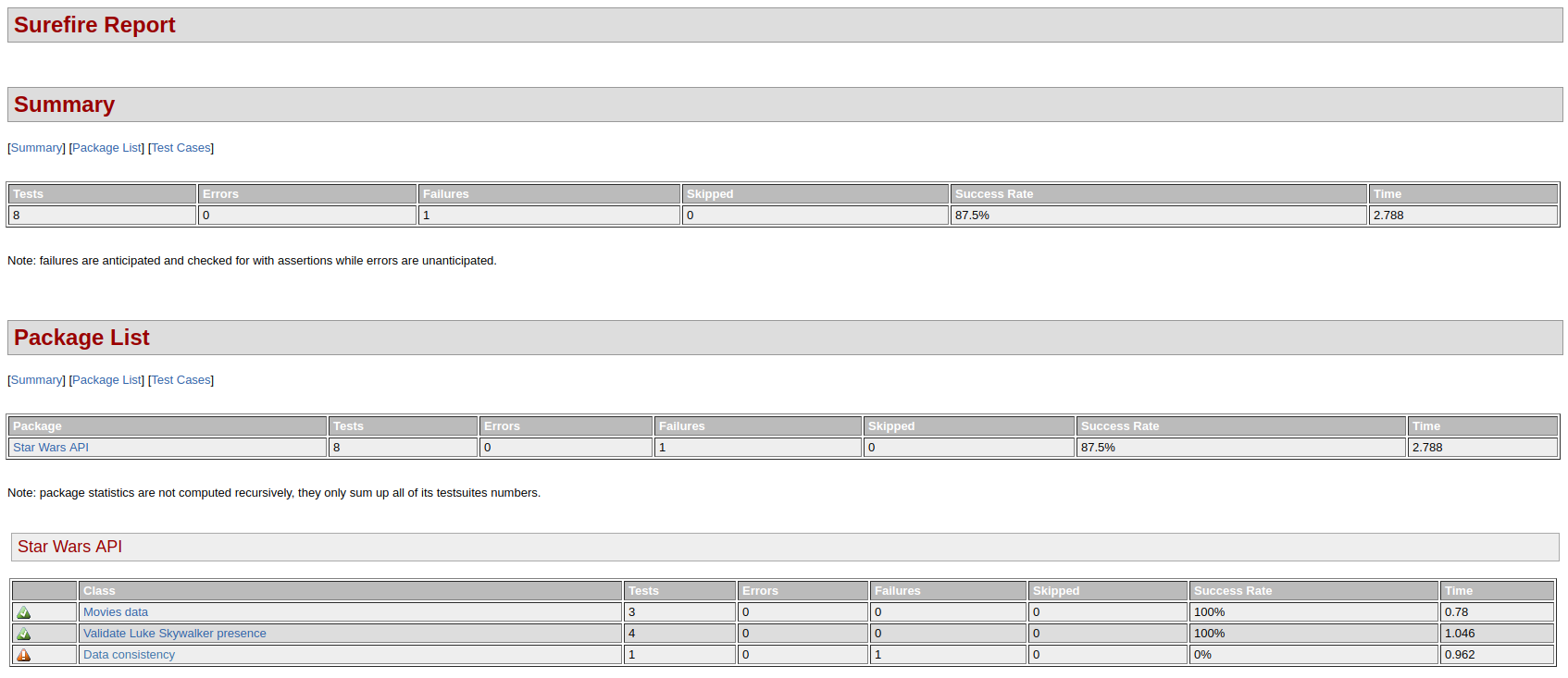Click the Tests count 3 in Movies data row
This screenshot has width=1568, height=678.
[x=631, y=612]
